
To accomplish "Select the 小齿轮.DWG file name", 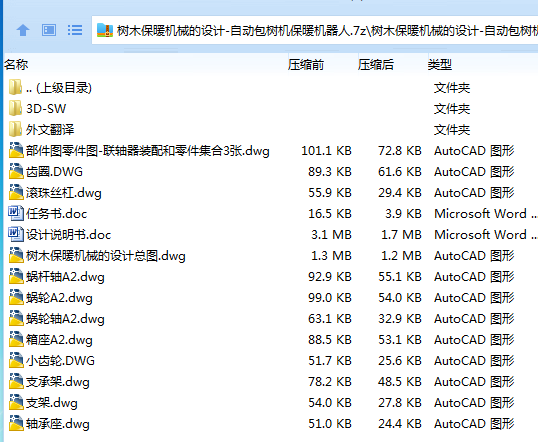I will coord(60,361).
